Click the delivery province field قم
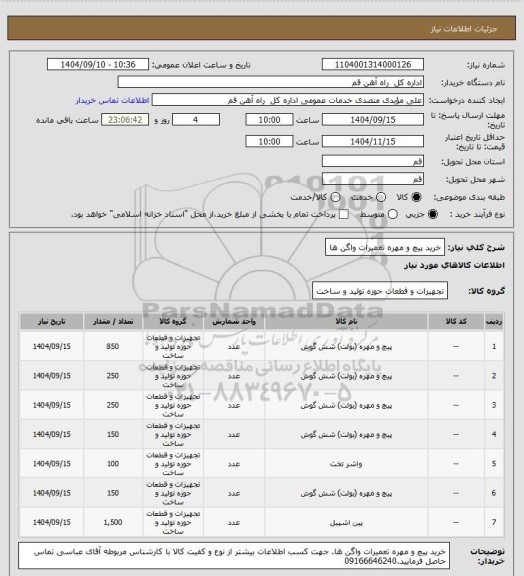524x576 pixels. [373, 161]
